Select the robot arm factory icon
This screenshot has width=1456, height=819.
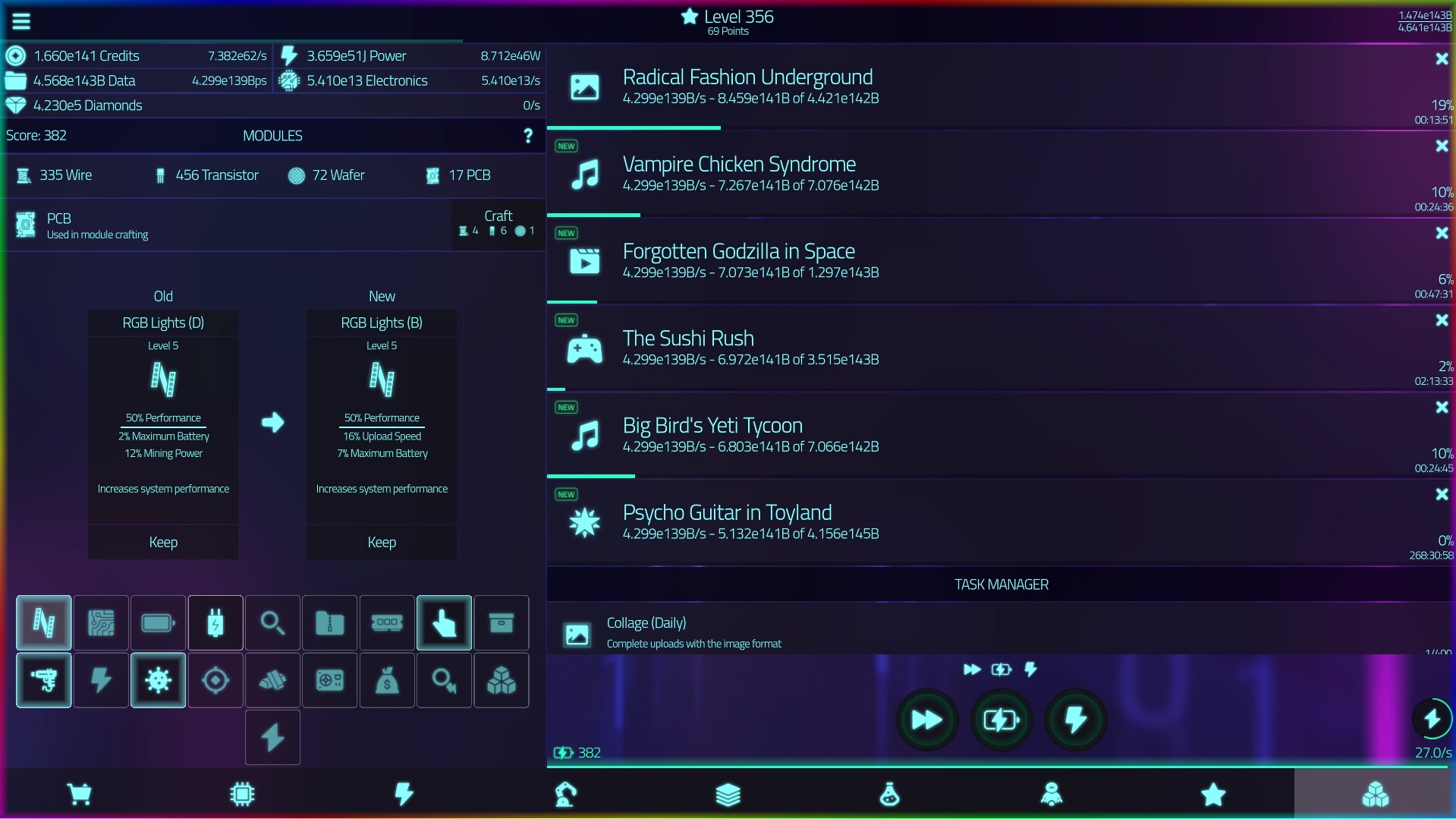[565, 793]
